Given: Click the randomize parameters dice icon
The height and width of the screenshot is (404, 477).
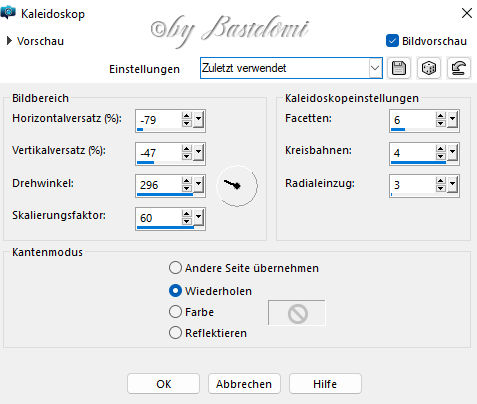Looking at the screenshot, I should pos(429,68).
